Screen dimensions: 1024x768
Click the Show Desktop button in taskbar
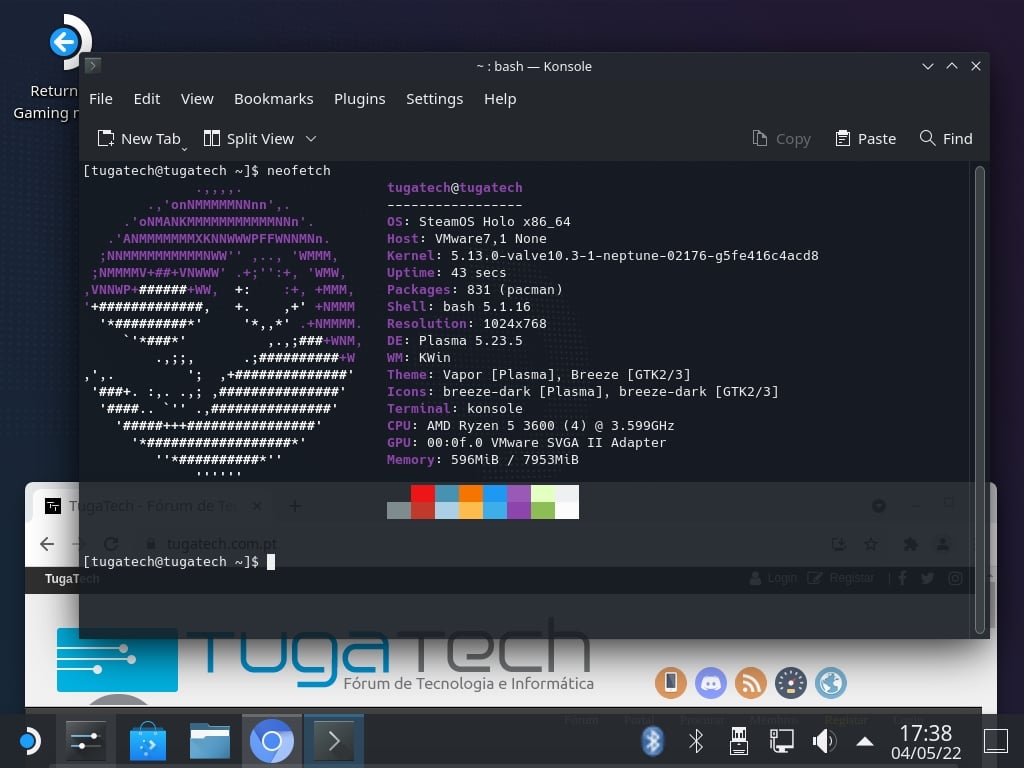(x=996, y=741)
